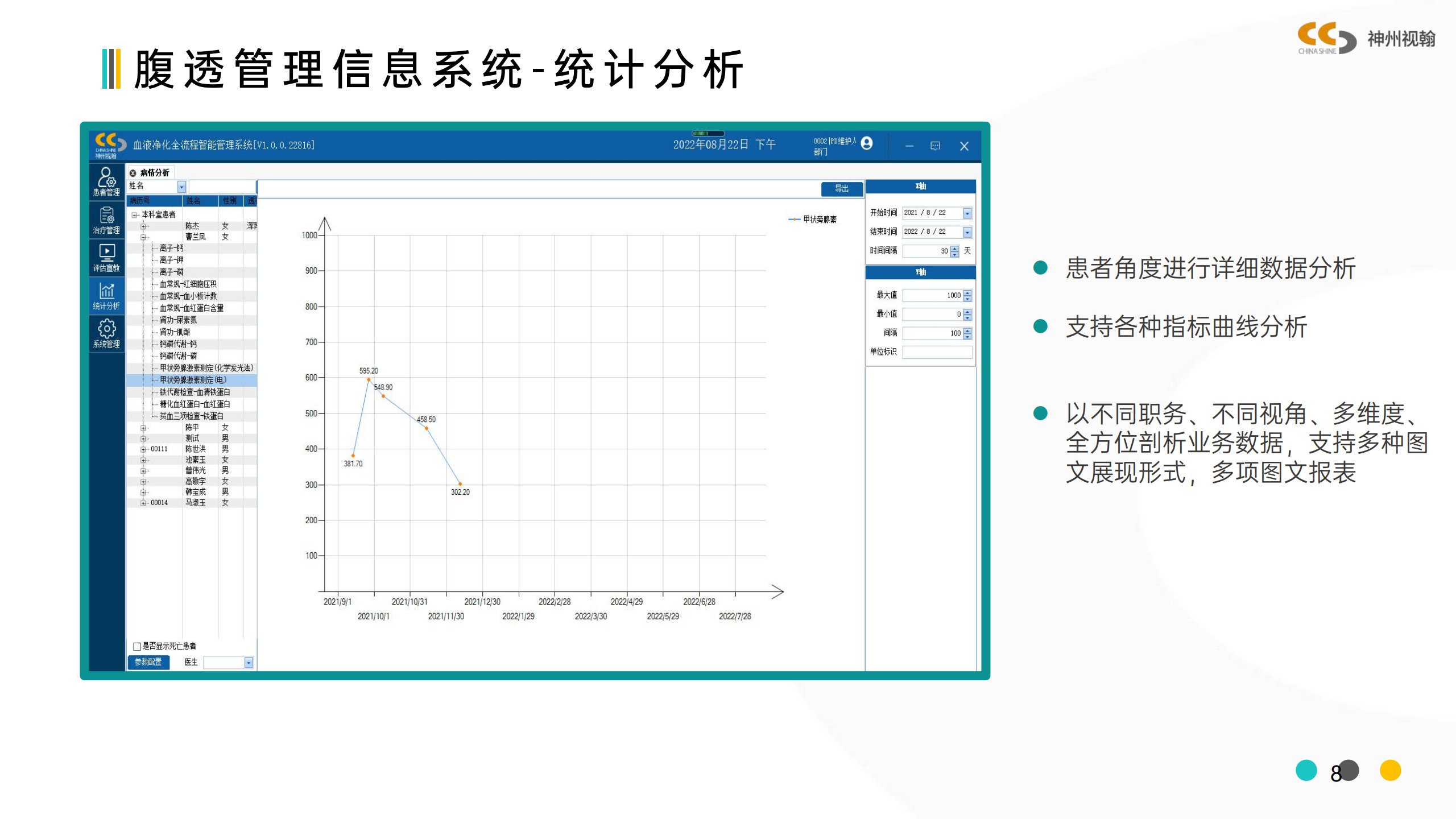Sort by the 病历号 column header
Viewport: 1456px width, 819px height.
[154, 201]
